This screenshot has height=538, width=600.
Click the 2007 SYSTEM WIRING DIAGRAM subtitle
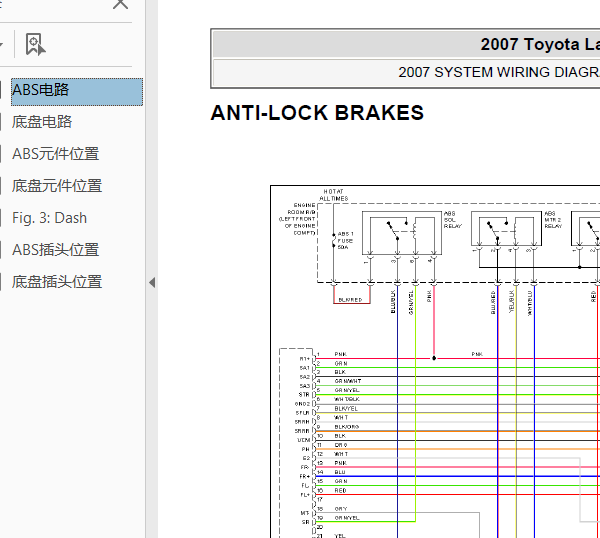[499, 72]
